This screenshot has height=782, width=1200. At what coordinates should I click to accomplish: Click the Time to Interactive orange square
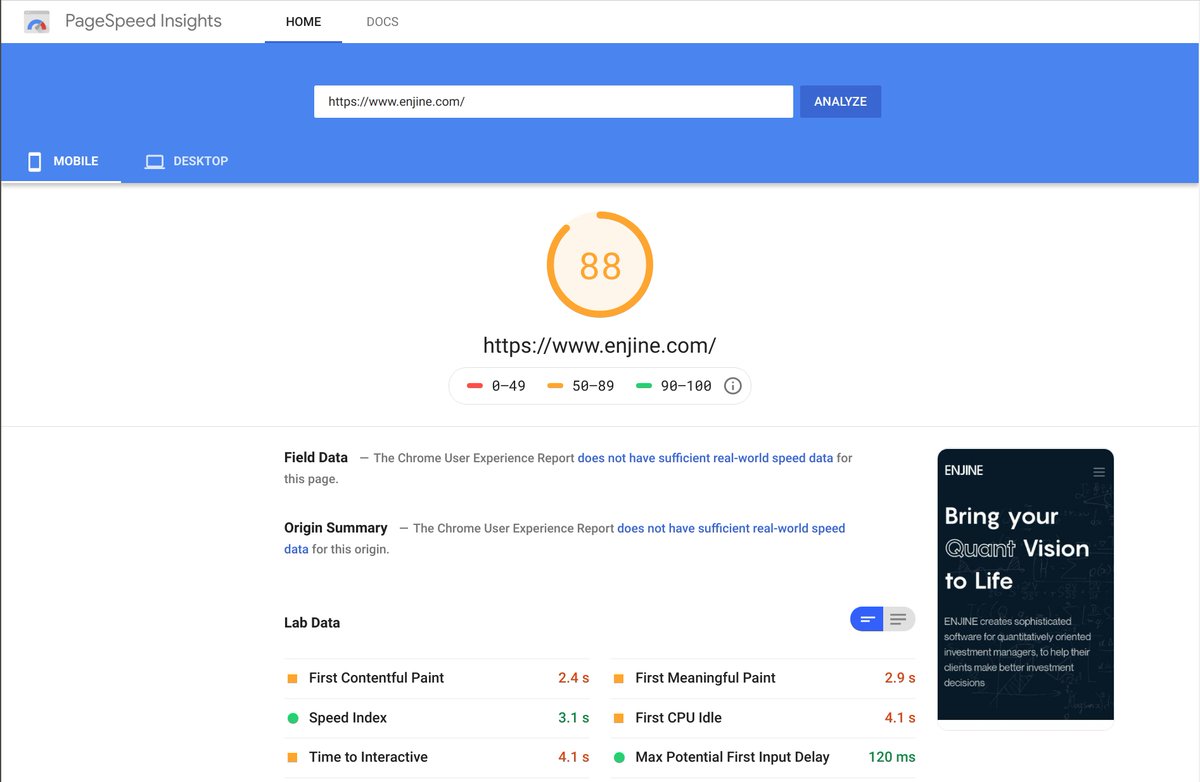[293, 757]
